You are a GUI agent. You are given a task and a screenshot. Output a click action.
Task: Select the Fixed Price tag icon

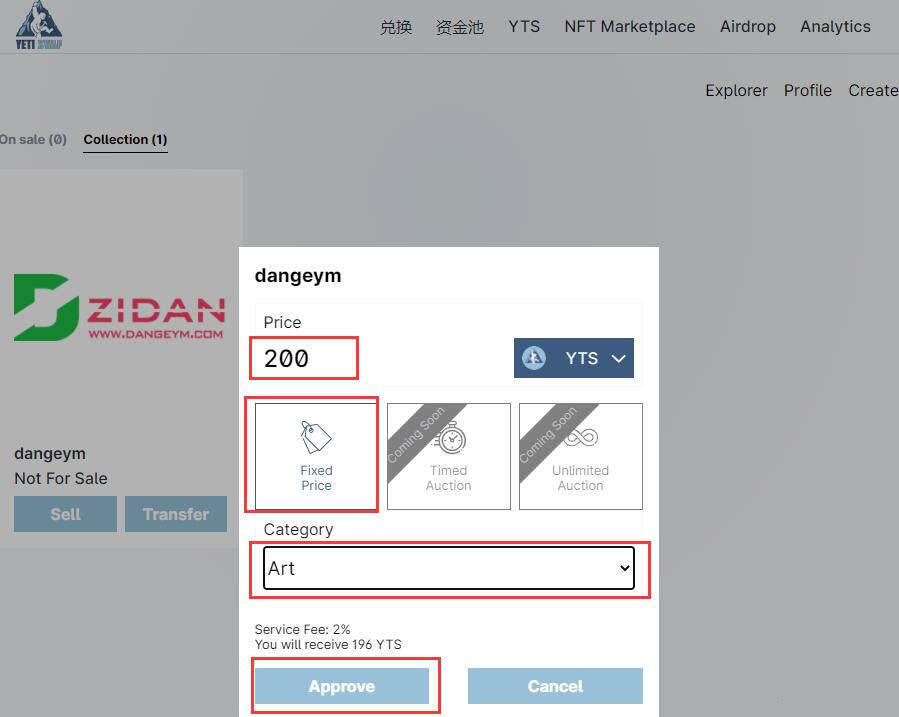click(x=316, y=437)
